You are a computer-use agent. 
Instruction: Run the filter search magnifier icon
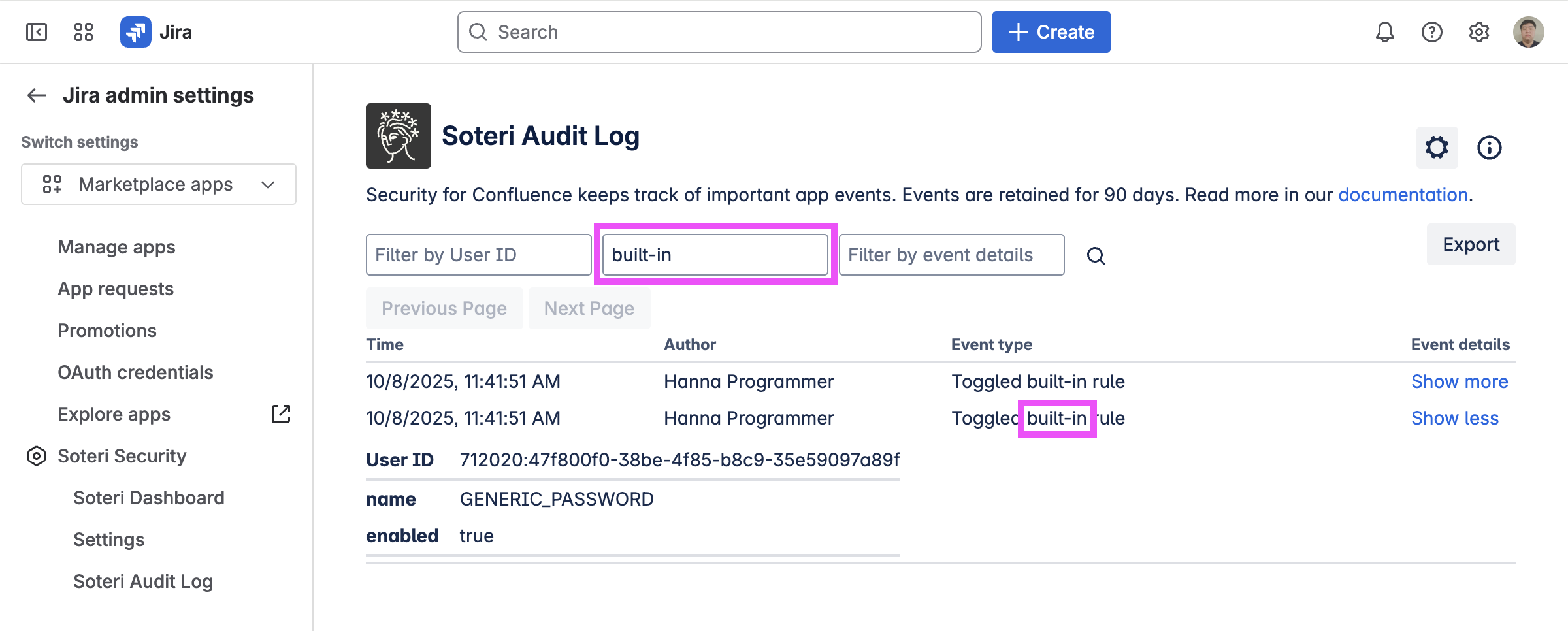tap(1096, 256)
